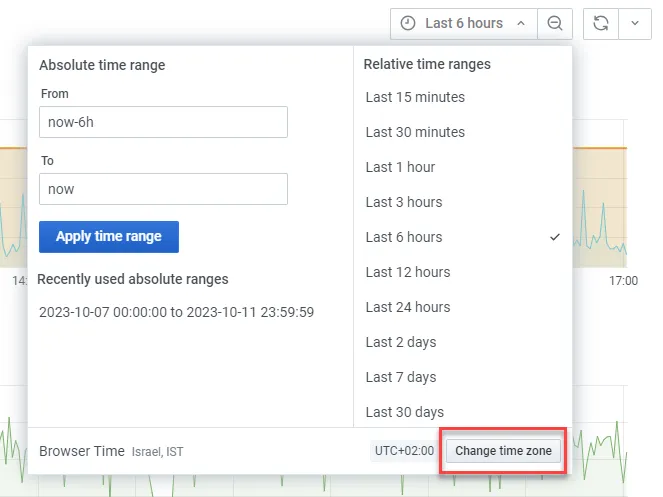Image resolution: width=663 pixels, height=497 pixels.
Task: Click the To field containing now
Action: click(163, 189)
